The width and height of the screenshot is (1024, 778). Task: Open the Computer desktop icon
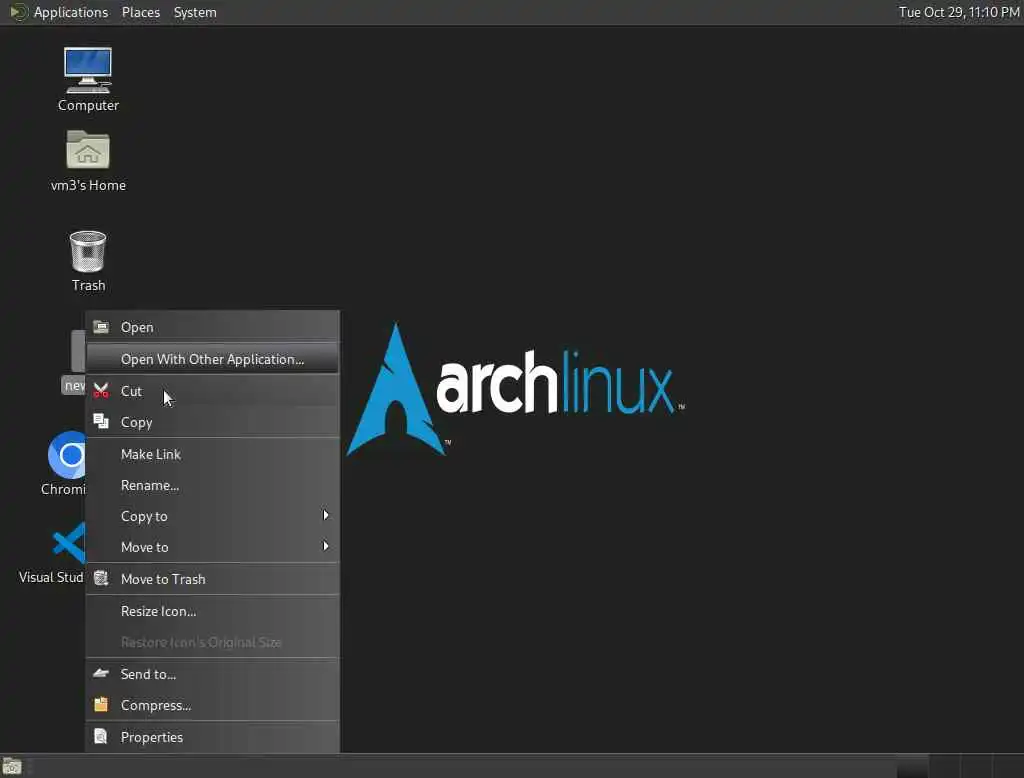tap(88, 71)
